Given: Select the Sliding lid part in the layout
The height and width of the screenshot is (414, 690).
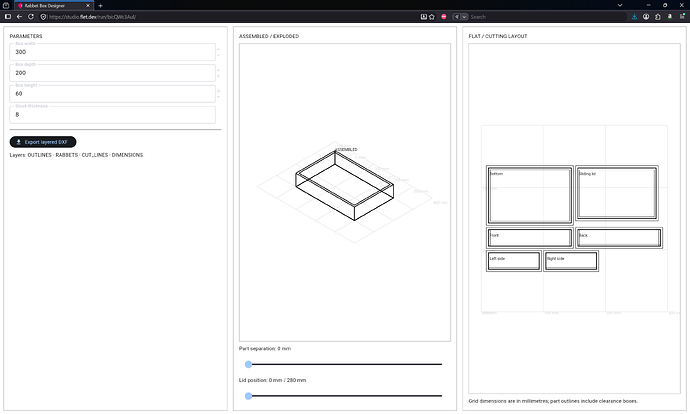Looking at the screenshot, I should 617,193.
